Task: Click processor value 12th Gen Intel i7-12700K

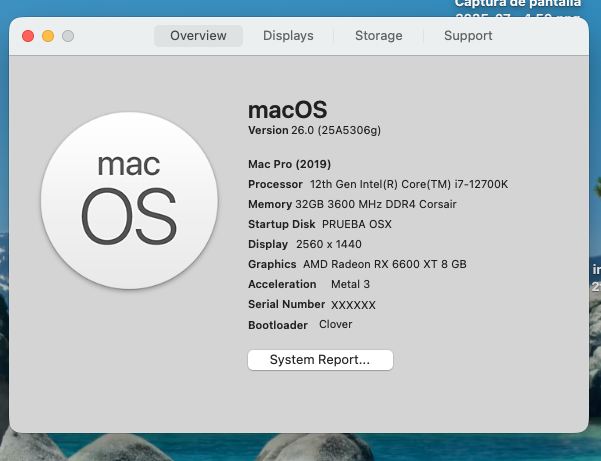Action: click(409, 184)
